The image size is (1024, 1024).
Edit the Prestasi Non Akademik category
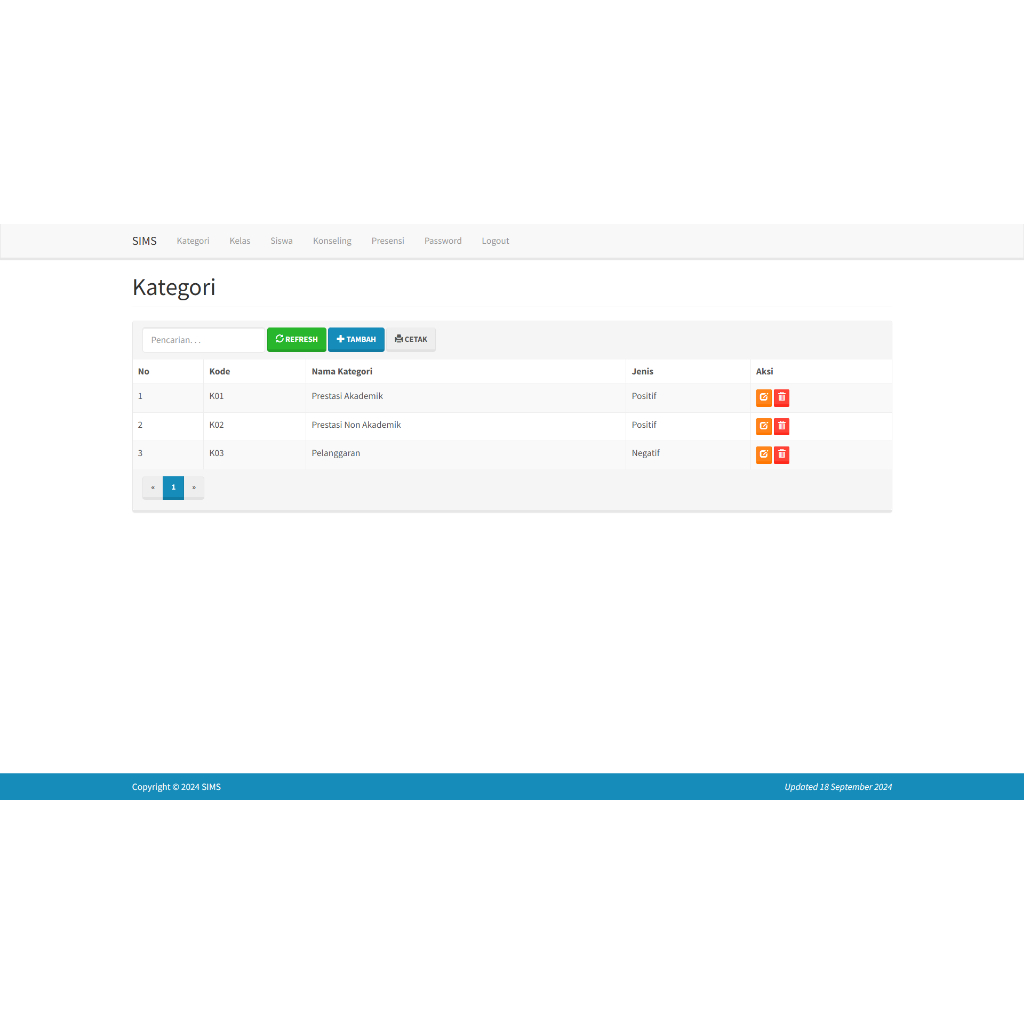(763, 426)
